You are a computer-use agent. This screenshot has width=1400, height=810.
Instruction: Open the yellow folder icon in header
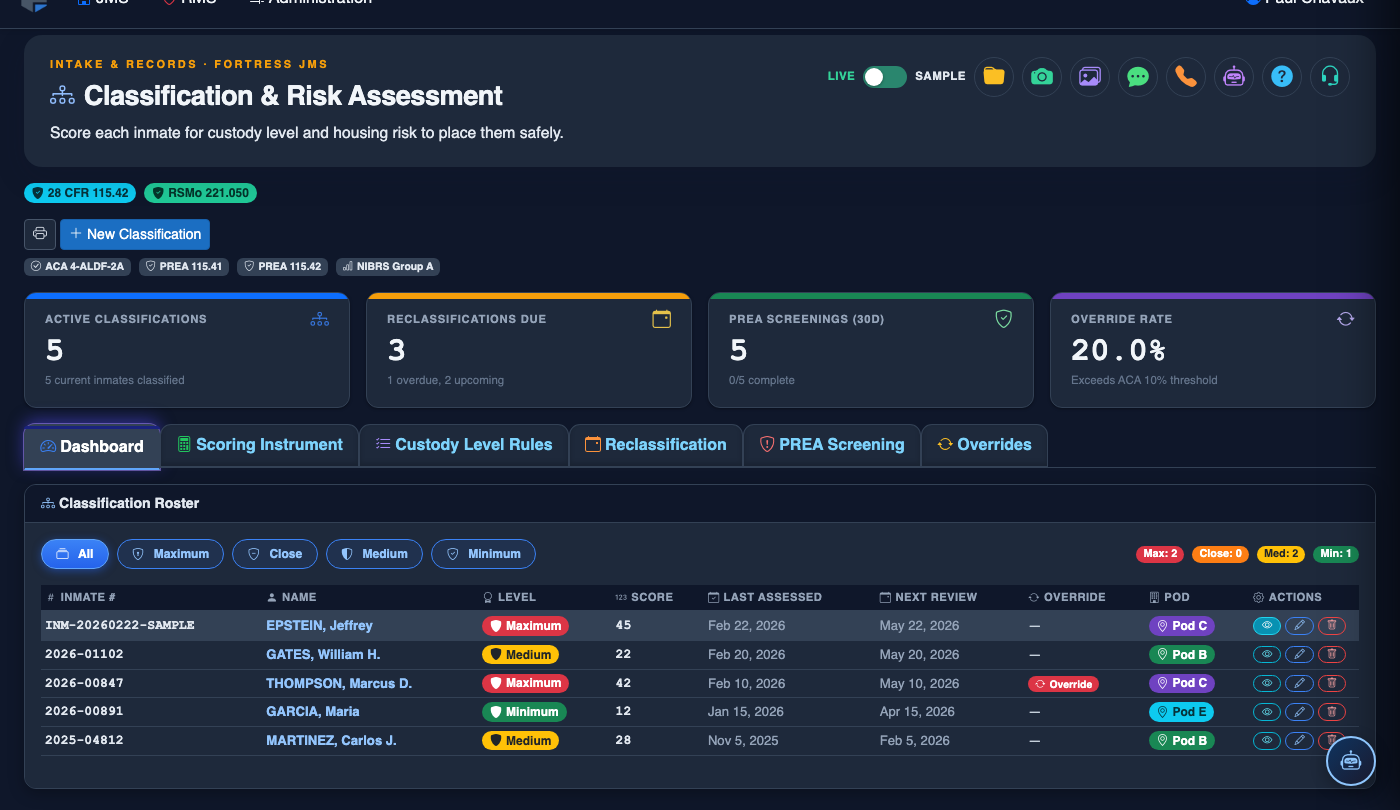pos(993,77)
